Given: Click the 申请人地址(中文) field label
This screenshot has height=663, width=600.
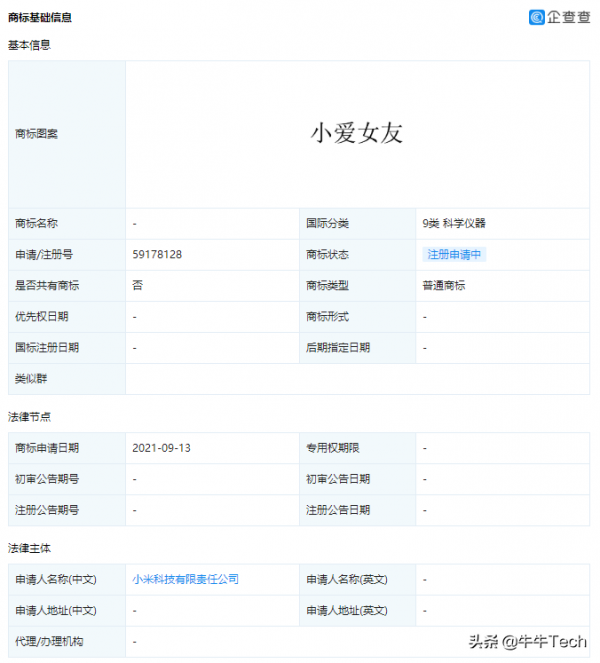Looking at the screenshot, I should (x=56, y=611).
